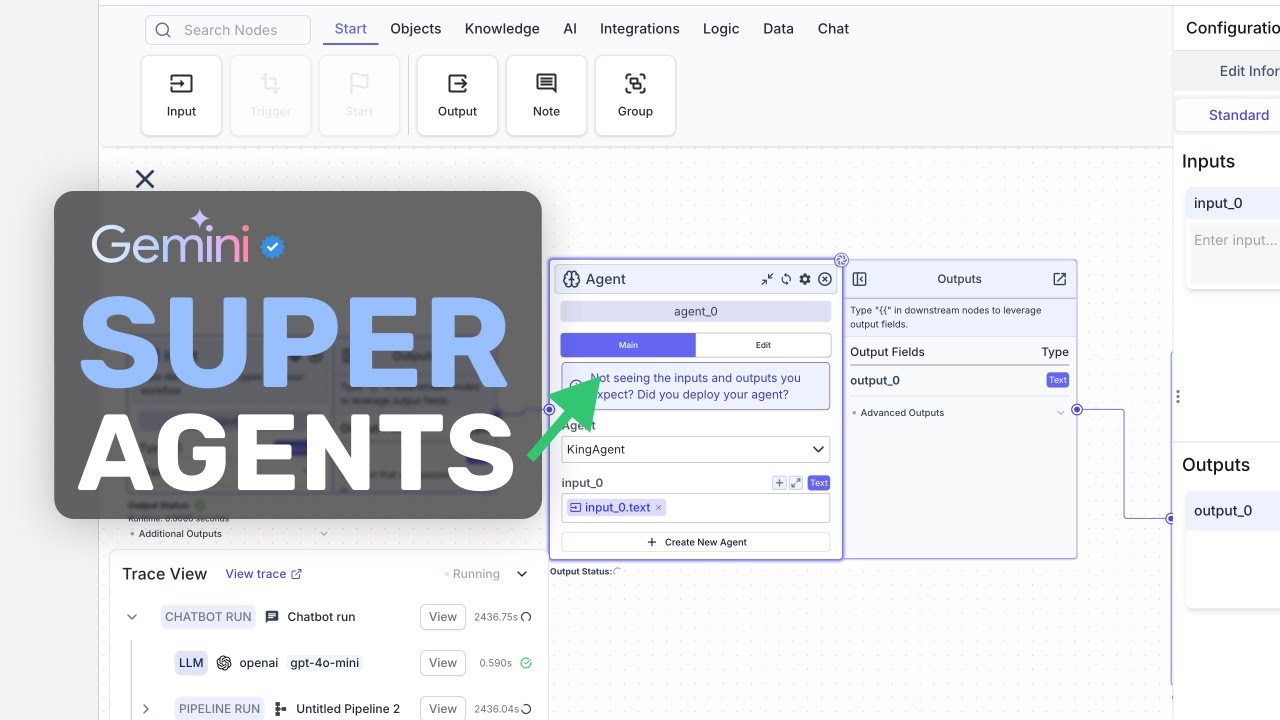Collapse the Agent node with shrink arrows
The height and width of the screenshot is (720, 1280).
pyautogui.click(x=767, y=279)
